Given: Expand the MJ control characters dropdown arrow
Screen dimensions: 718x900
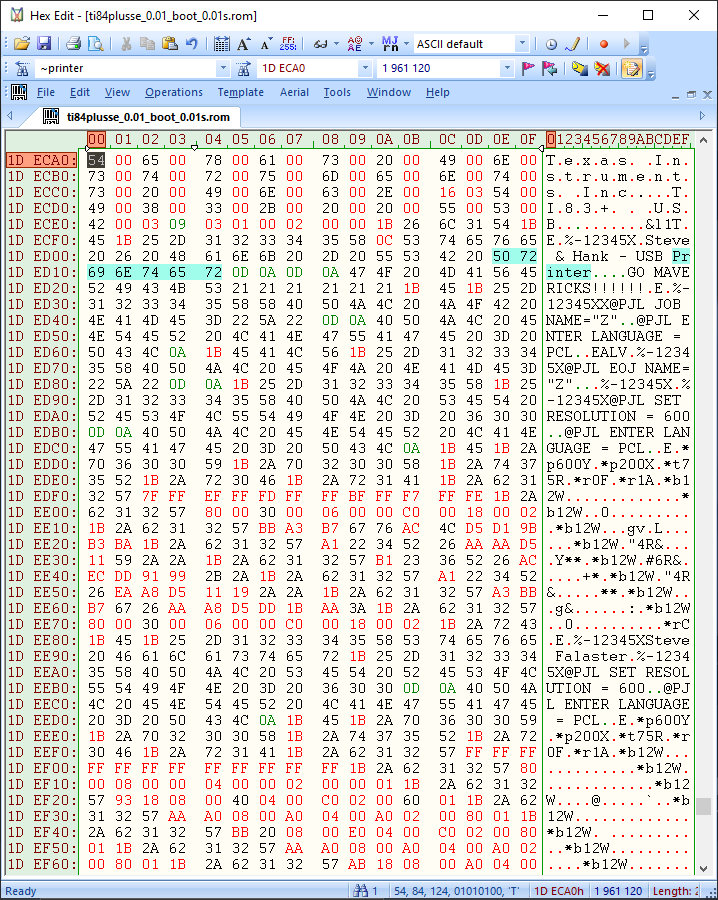Looking at the screenshot, I should coord(406,44).
